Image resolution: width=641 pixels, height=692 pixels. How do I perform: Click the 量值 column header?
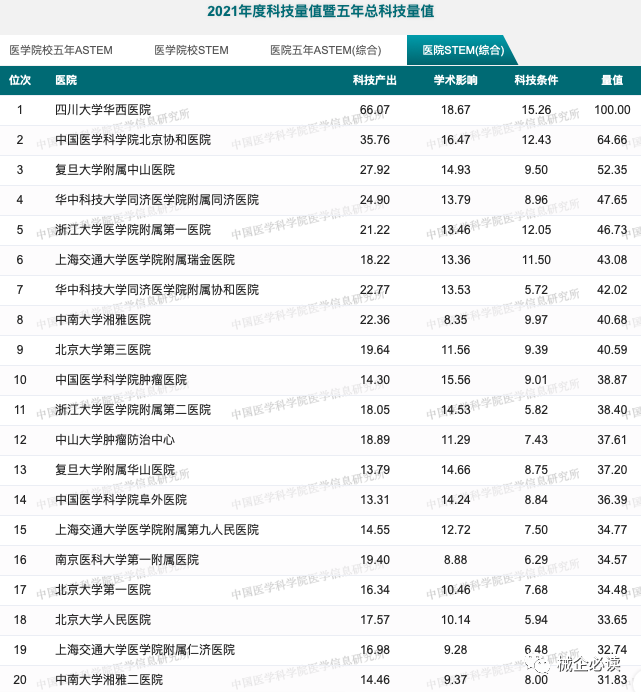[x=612, y=80]
